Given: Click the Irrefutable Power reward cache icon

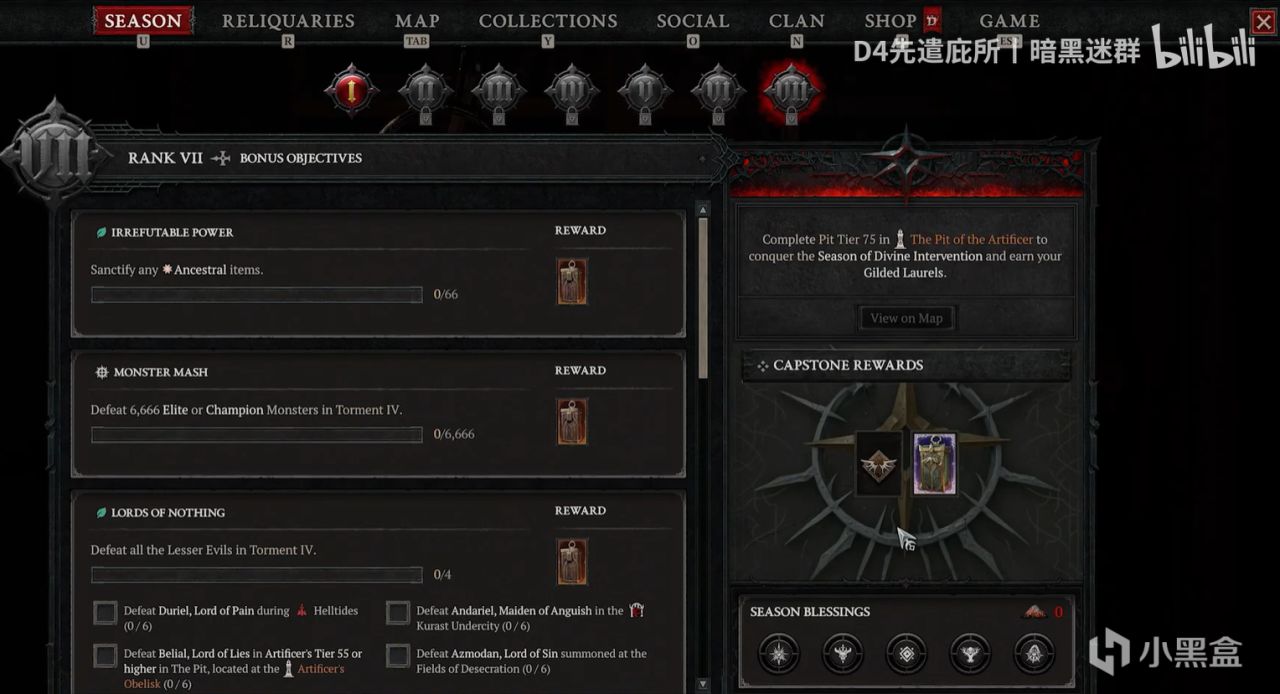Looking at the screenshot, I should click(572, 281).
